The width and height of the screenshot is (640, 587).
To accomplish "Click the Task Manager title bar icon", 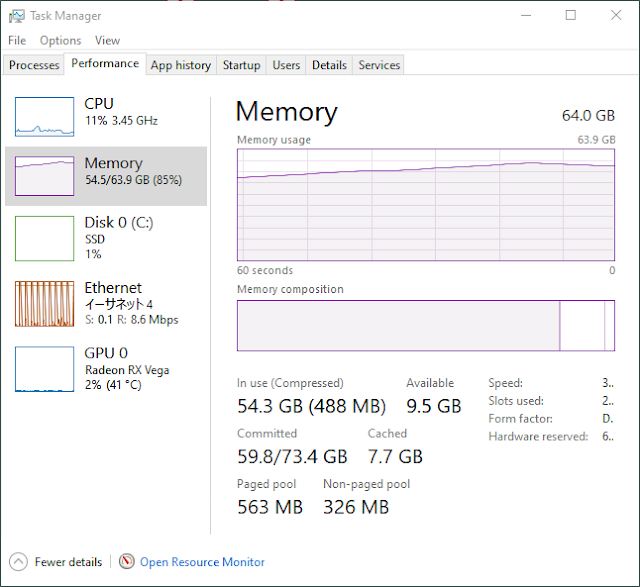I will click(17, 16).
